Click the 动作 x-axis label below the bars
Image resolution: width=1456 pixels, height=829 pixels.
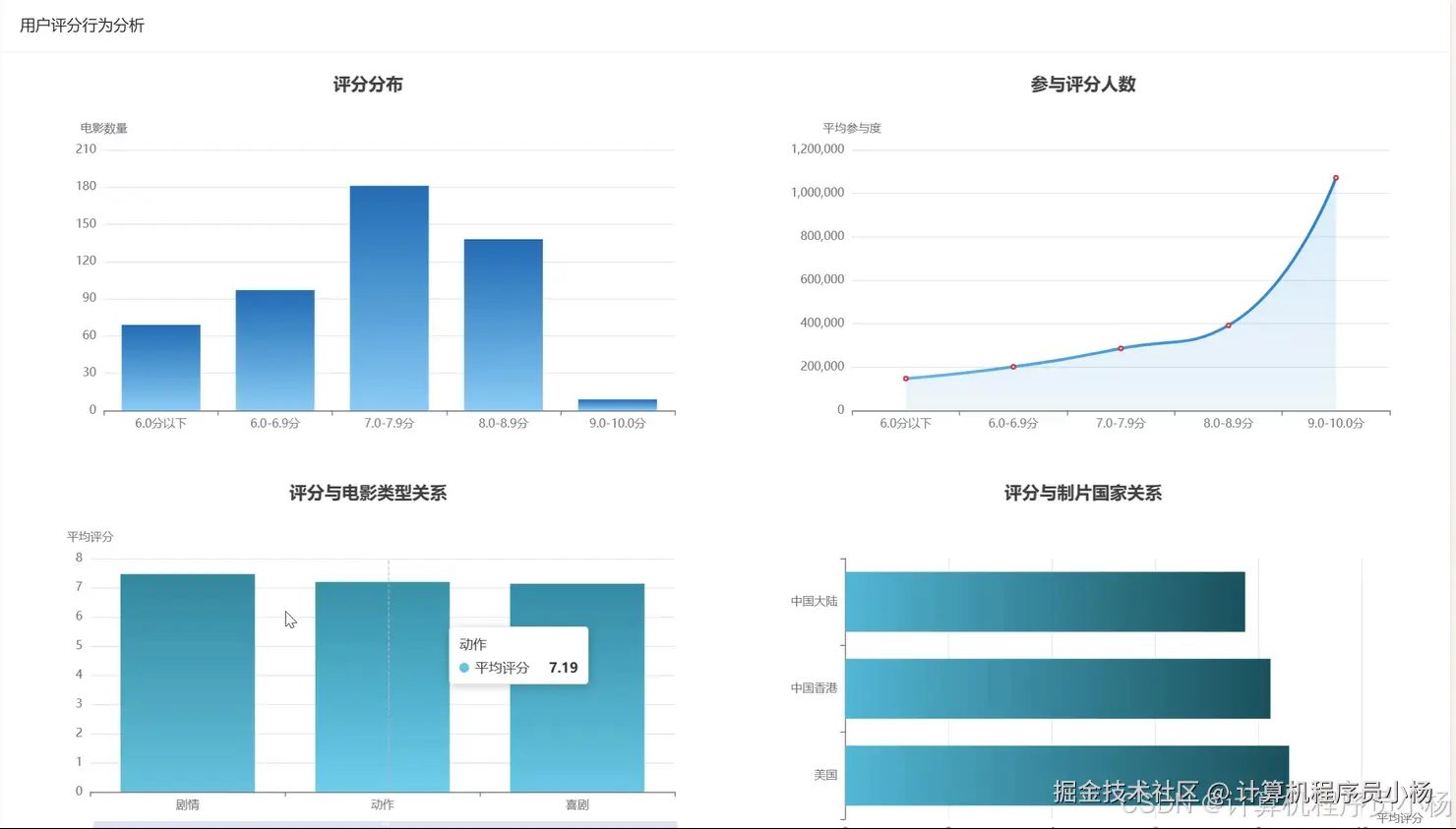click(383, 804)
